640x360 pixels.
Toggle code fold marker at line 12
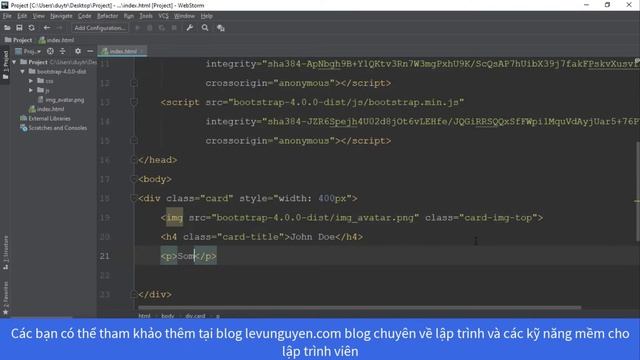tap(133, 83)
